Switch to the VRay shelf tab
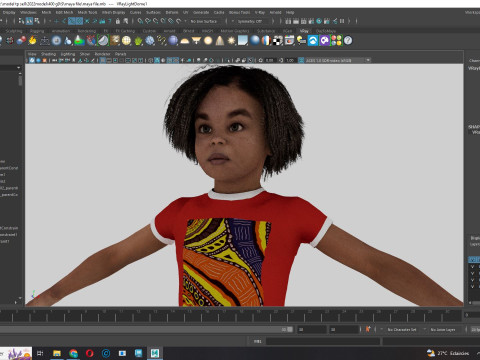The height and width of the screenshot is (360, 480). (304, 31)
